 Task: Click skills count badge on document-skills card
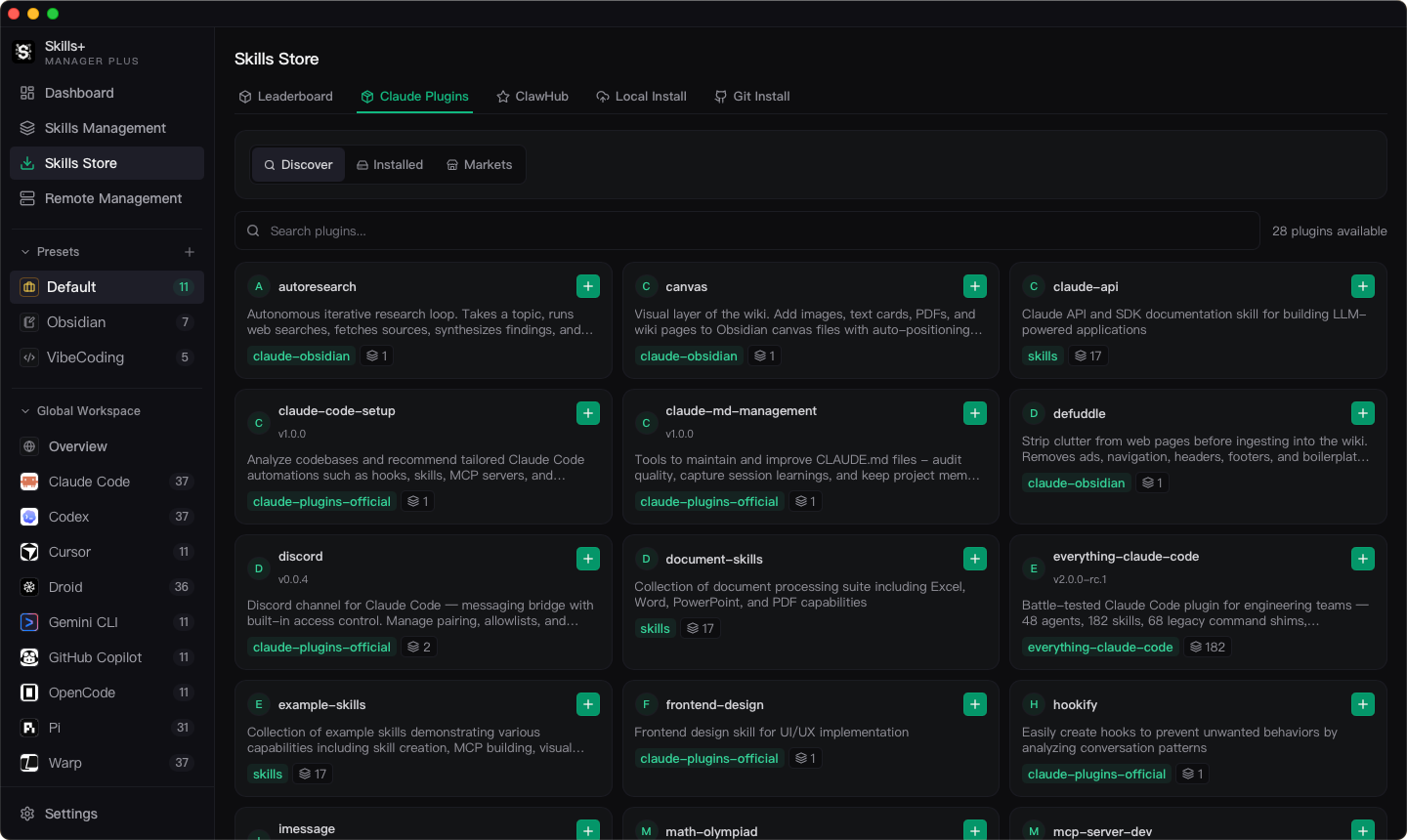(700, 629)
